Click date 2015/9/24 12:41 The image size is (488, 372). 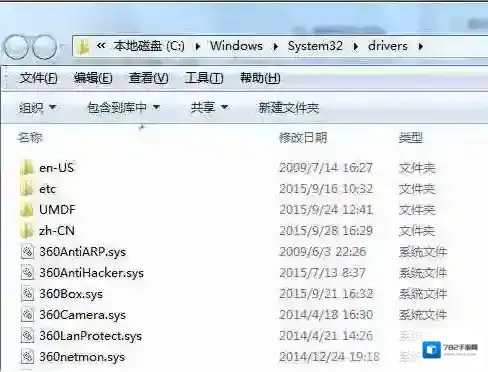(x=326, y=210)
